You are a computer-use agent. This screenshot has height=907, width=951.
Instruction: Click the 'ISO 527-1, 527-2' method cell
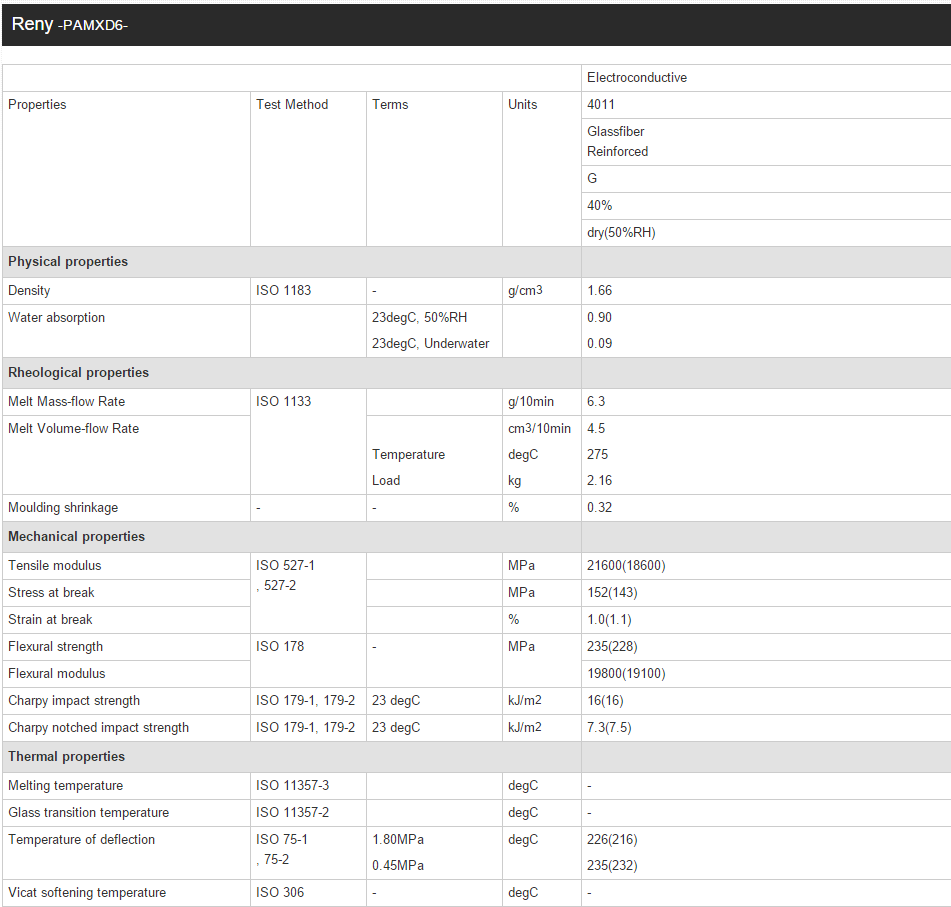pyautogui.click(x=308, y=593)
